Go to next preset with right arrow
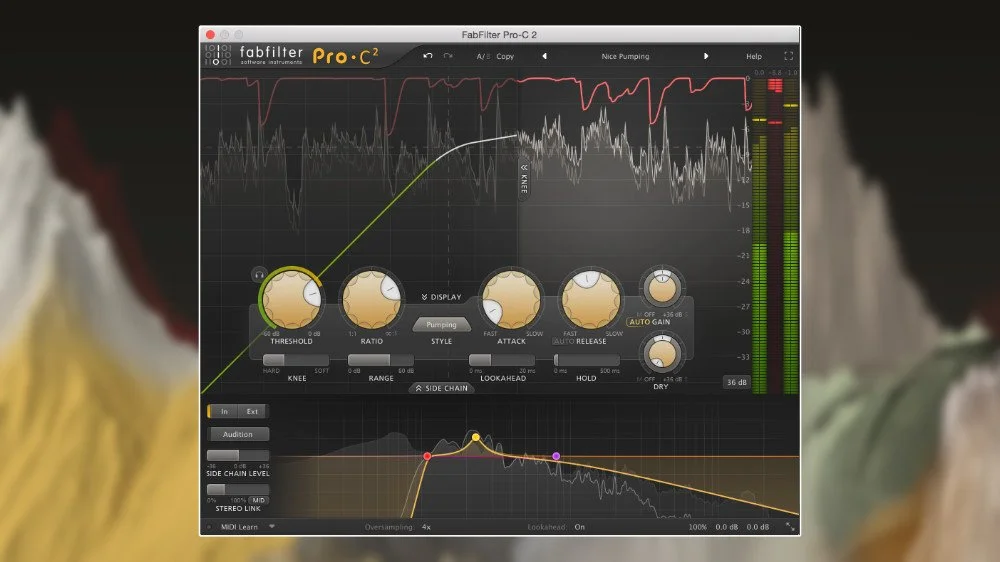The image size is (1000, 562). (706, 56)
